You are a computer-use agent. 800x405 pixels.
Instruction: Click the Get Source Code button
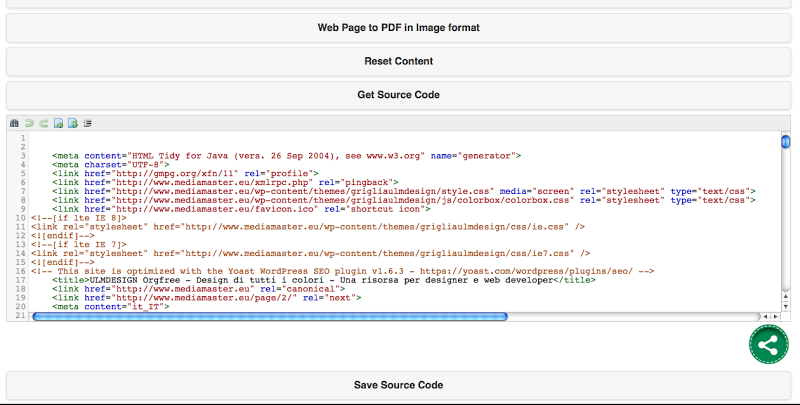point(398,95)
